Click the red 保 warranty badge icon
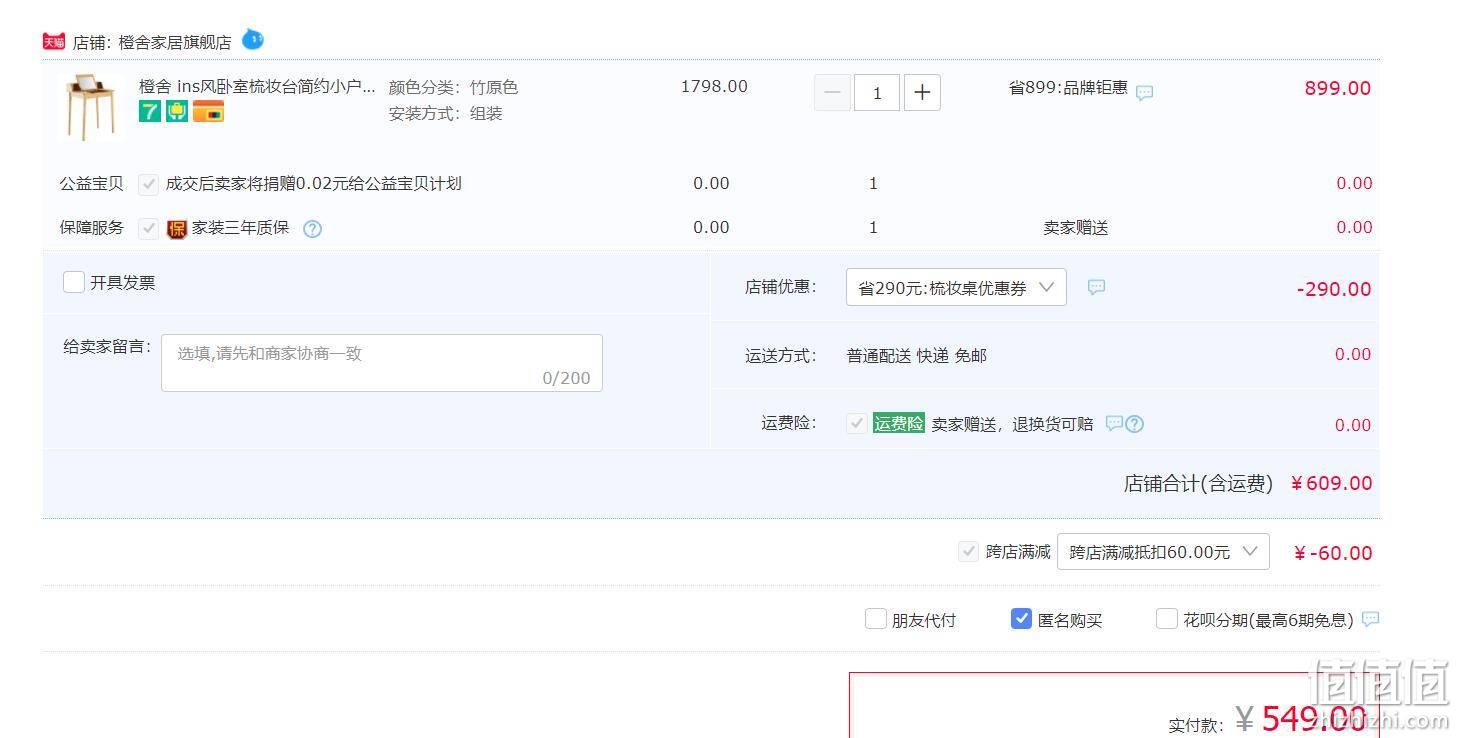Image resolution: width=1458 pixels, height=738 pixels. coord(177,229)
